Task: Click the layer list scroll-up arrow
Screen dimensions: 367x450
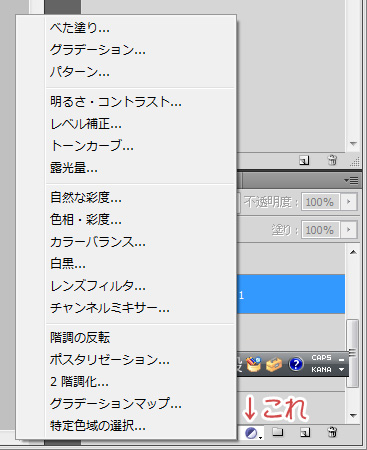Action: (x=353, y=252)
